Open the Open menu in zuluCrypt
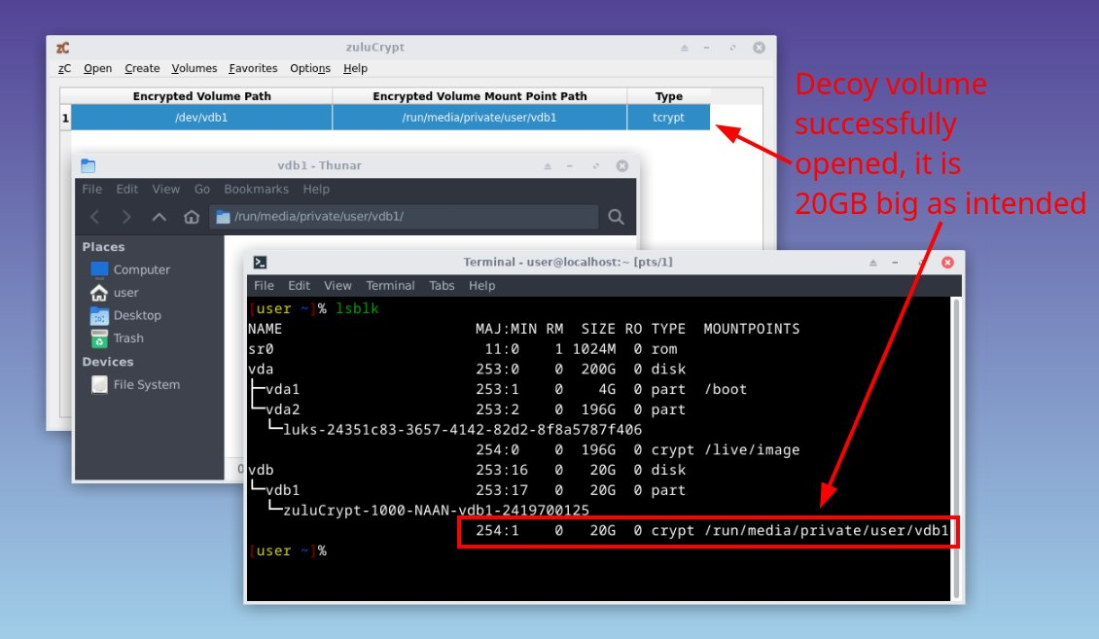Viewport: 1099px width, 639px height. [97, 69]
